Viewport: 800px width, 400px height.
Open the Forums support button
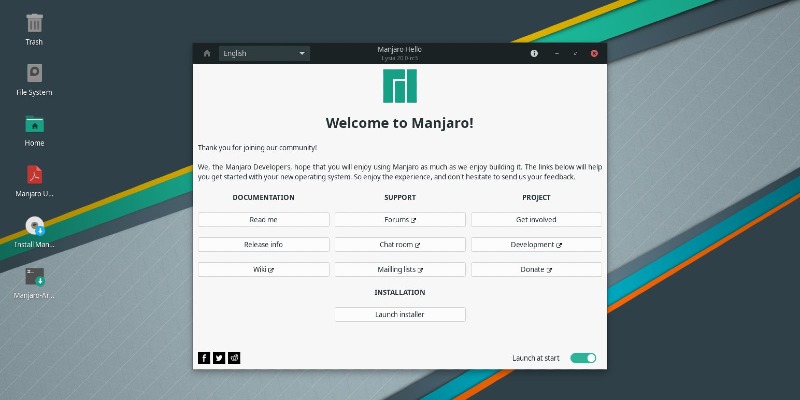pos(400,219)
